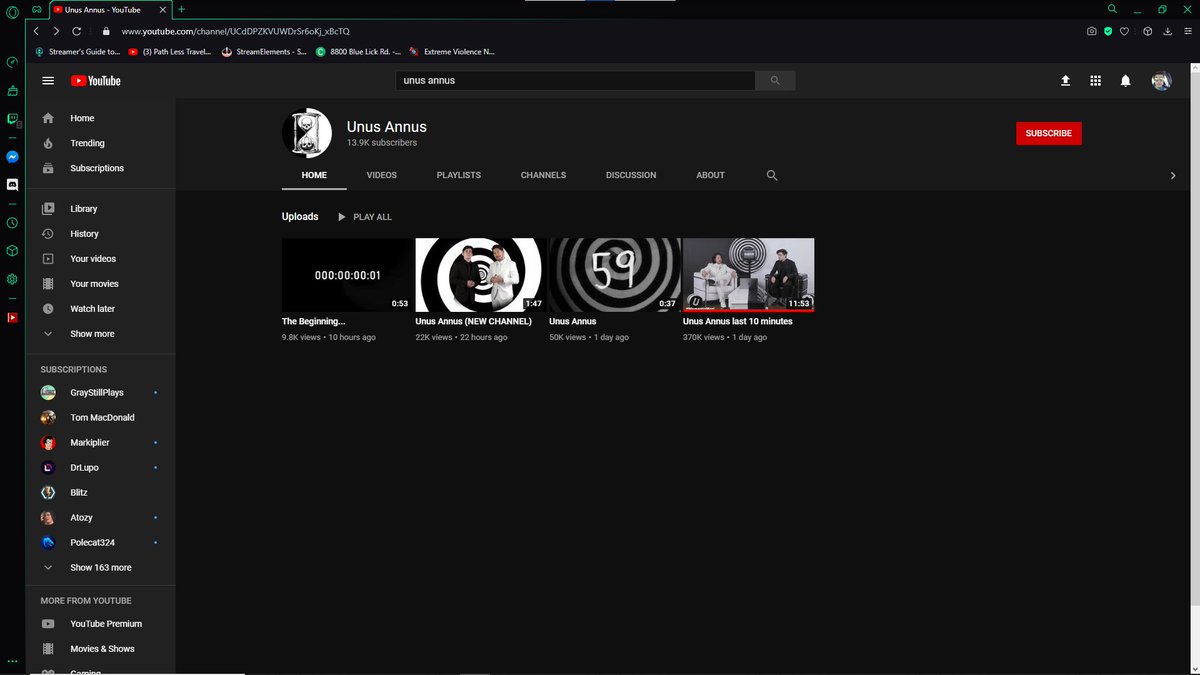Click the search magnifier button beside the search box
This screenshot has width=1200, height=675.
[775, 81]
